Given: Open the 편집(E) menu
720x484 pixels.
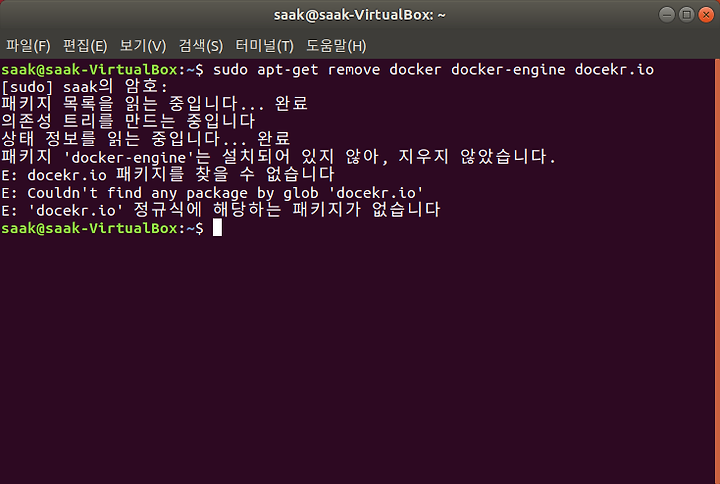Looking at the screenshot, I should 85,45.
